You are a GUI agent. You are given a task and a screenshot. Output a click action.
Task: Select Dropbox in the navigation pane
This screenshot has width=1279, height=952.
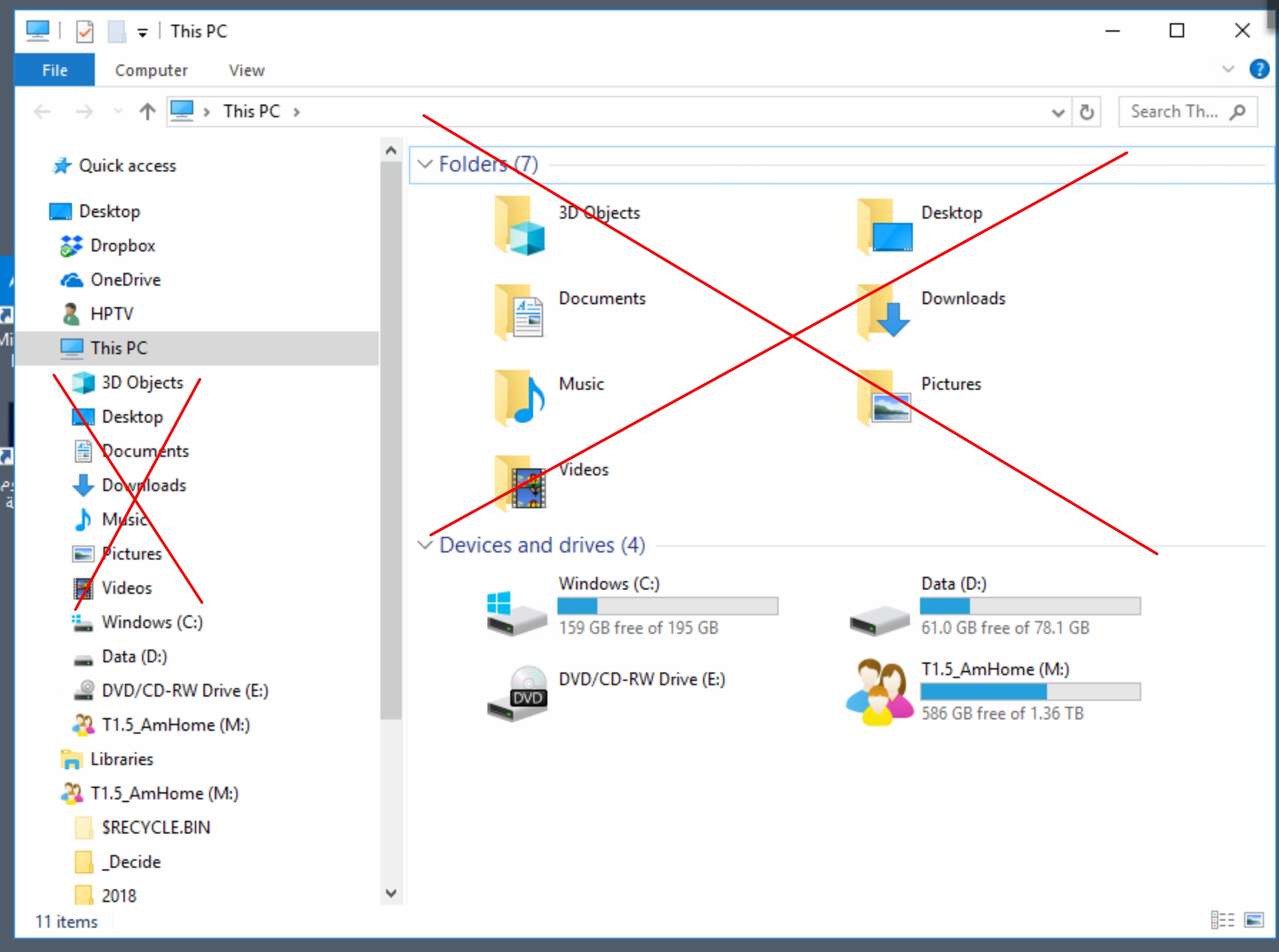(122, 245)
